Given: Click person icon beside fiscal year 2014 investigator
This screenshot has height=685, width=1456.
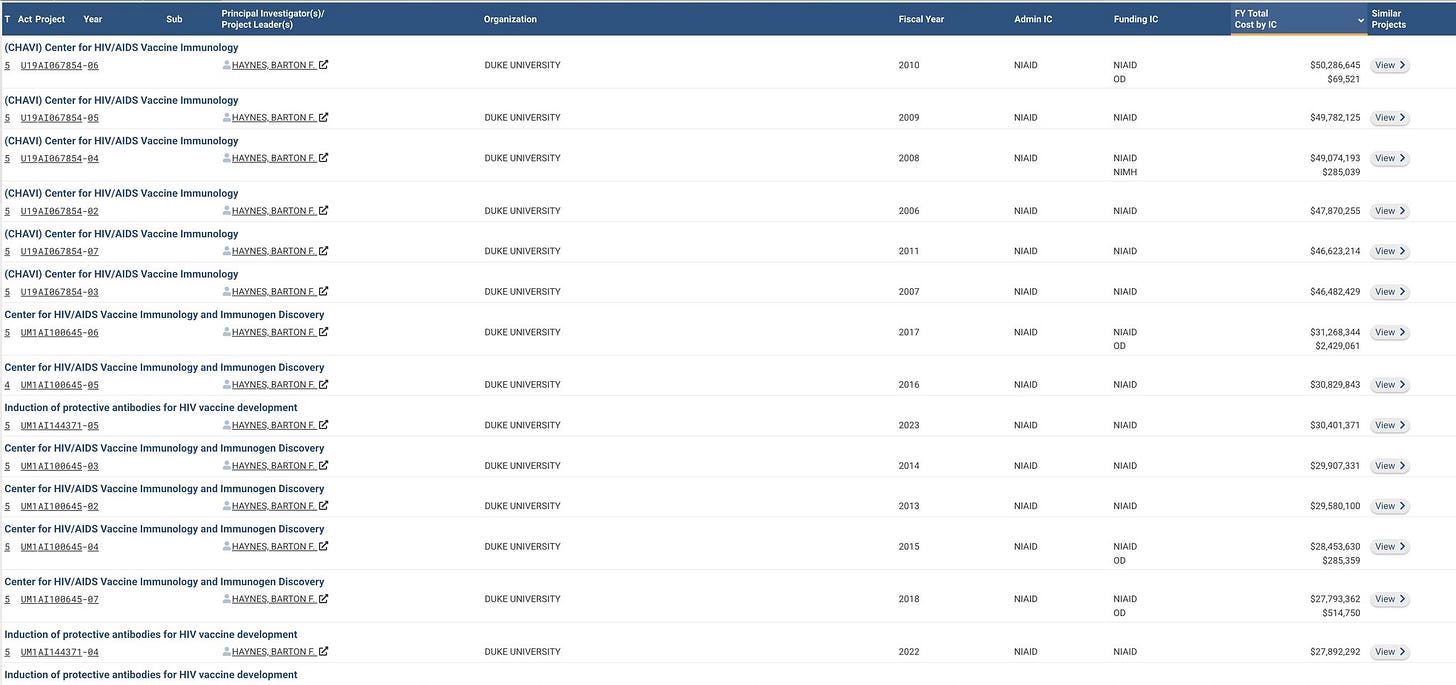Looking at the screenshot, I should coord(227,466).
